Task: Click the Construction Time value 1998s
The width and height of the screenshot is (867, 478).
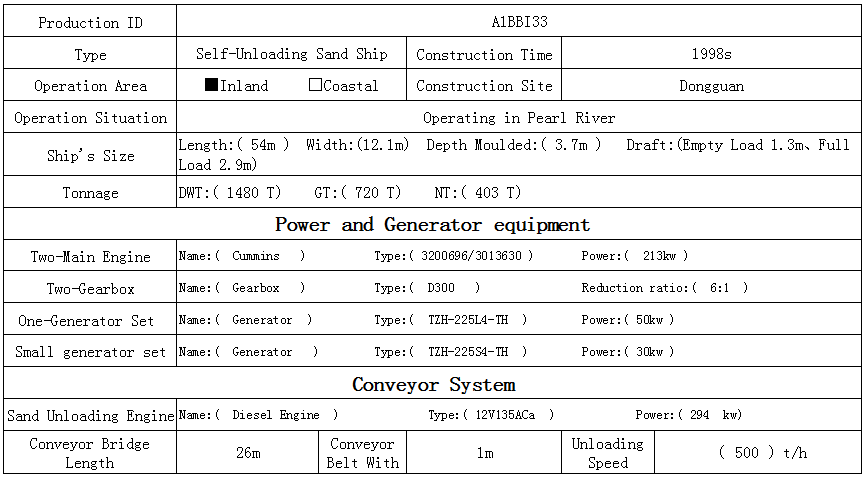Action: click(711, 54)
